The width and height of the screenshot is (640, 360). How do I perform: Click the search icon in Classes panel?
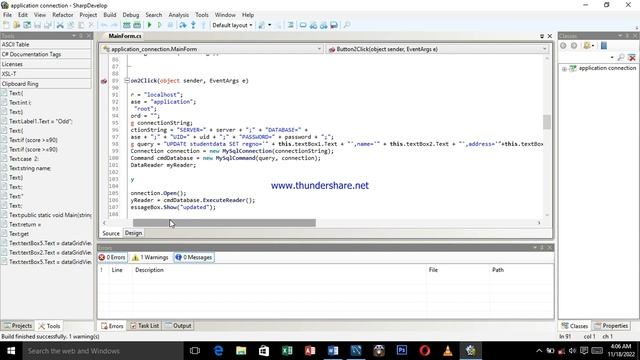click(621, 58)
